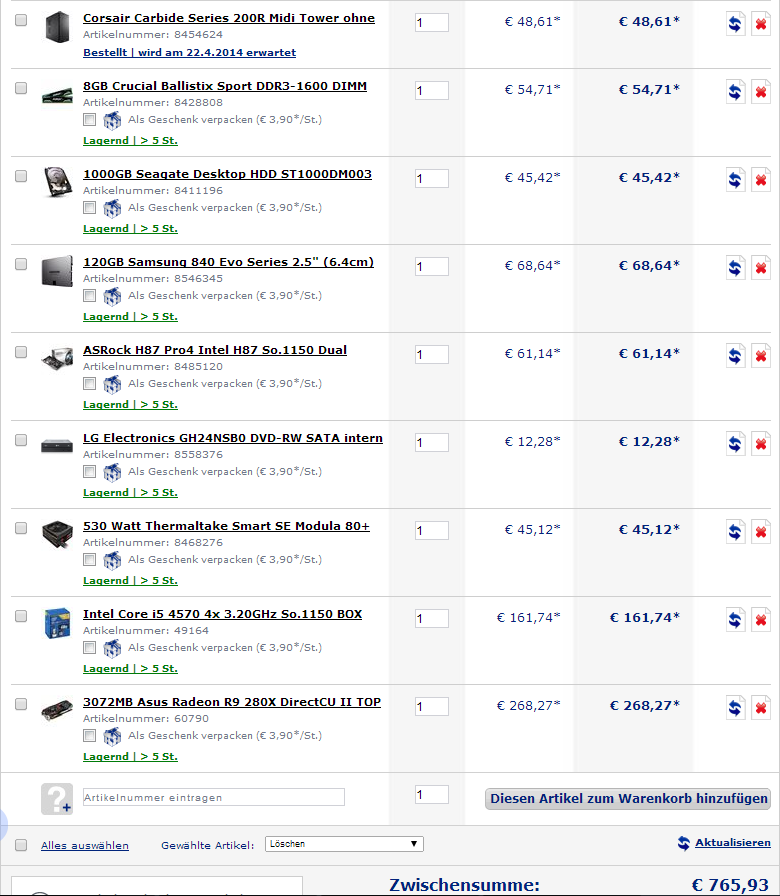Refresh the ASRock H87 Pro4 row
The image size is (780, 896).
735,356
